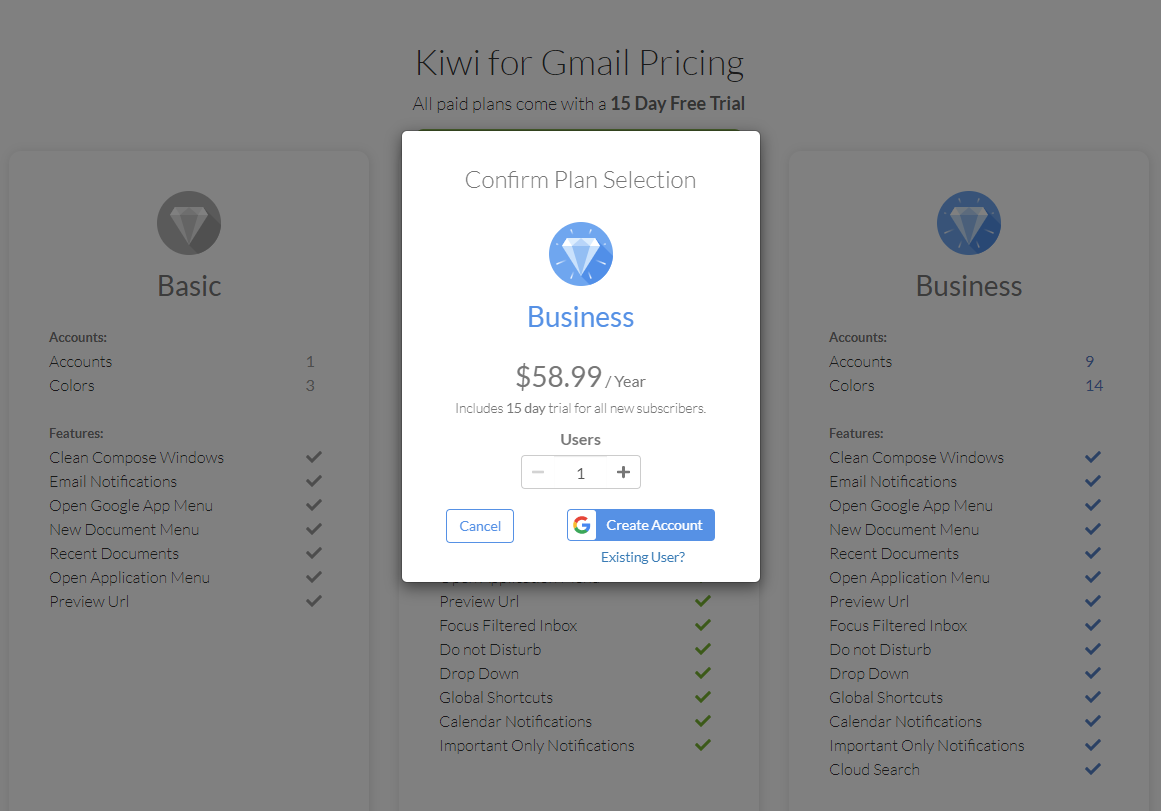
Task: Click Important Only Notifications checkmark in middle plan
Action: (x=703, y=745)
